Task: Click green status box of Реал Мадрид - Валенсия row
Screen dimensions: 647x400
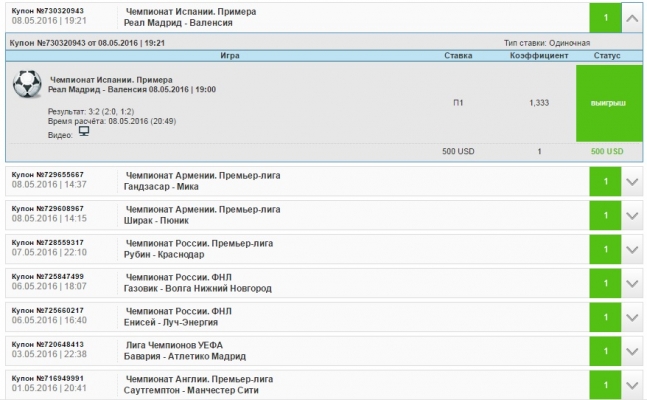Action: 605,18
